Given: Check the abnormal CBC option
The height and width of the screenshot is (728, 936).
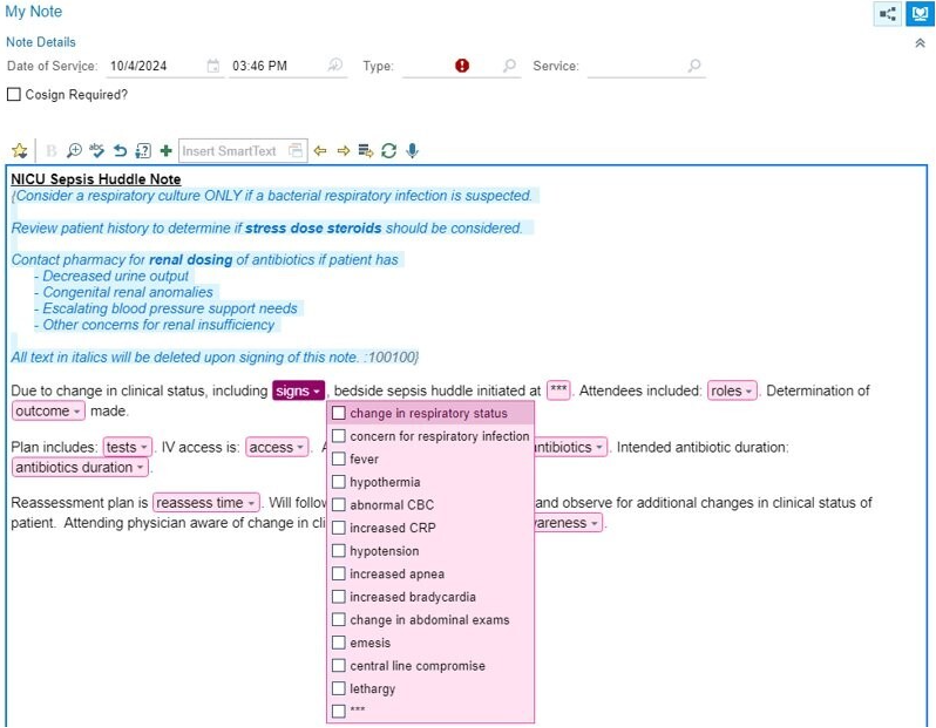Looking at the screenshot, I should (338, 505).
